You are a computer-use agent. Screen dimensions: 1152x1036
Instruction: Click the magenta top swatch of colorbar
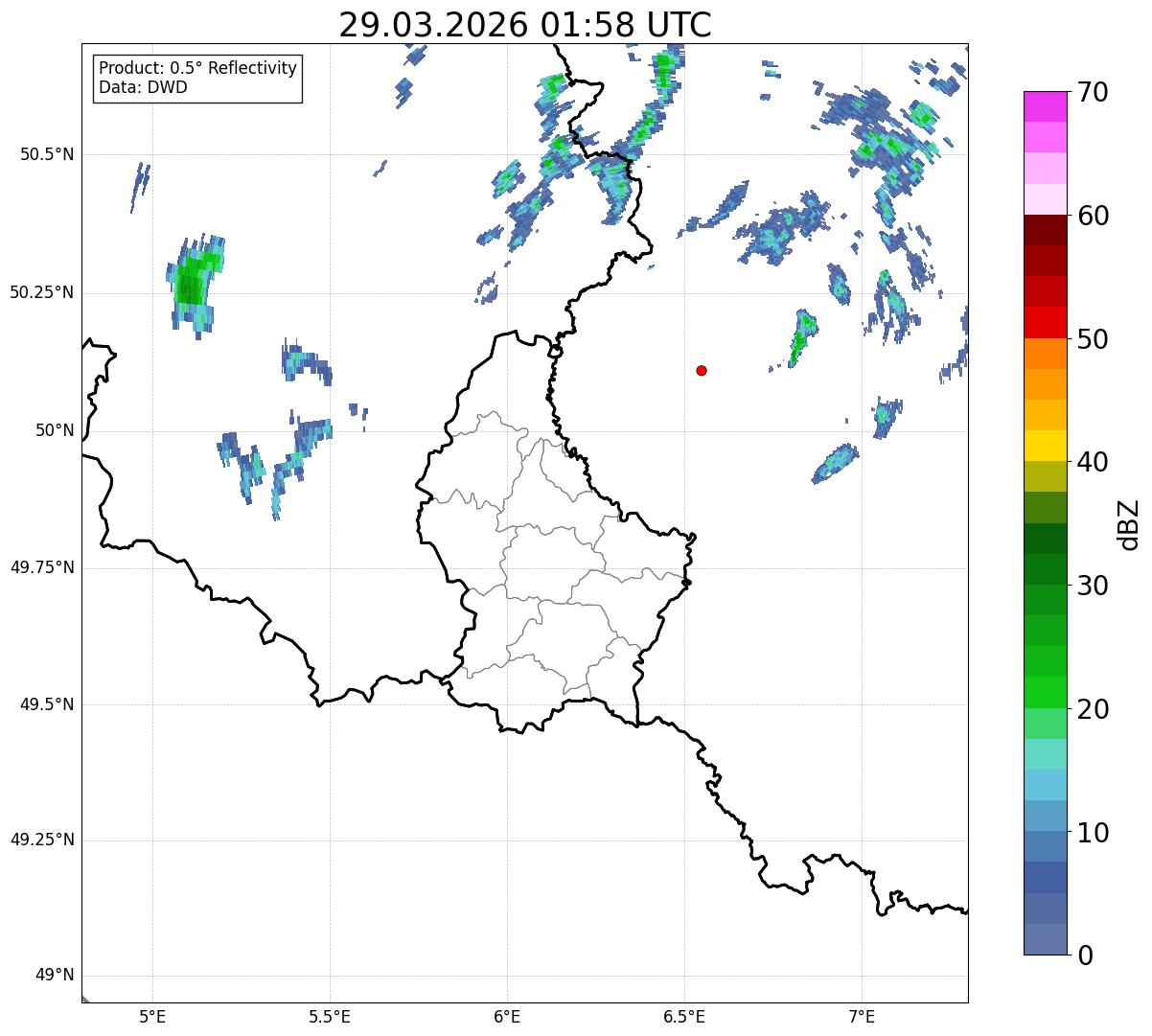coord(1045,106)
